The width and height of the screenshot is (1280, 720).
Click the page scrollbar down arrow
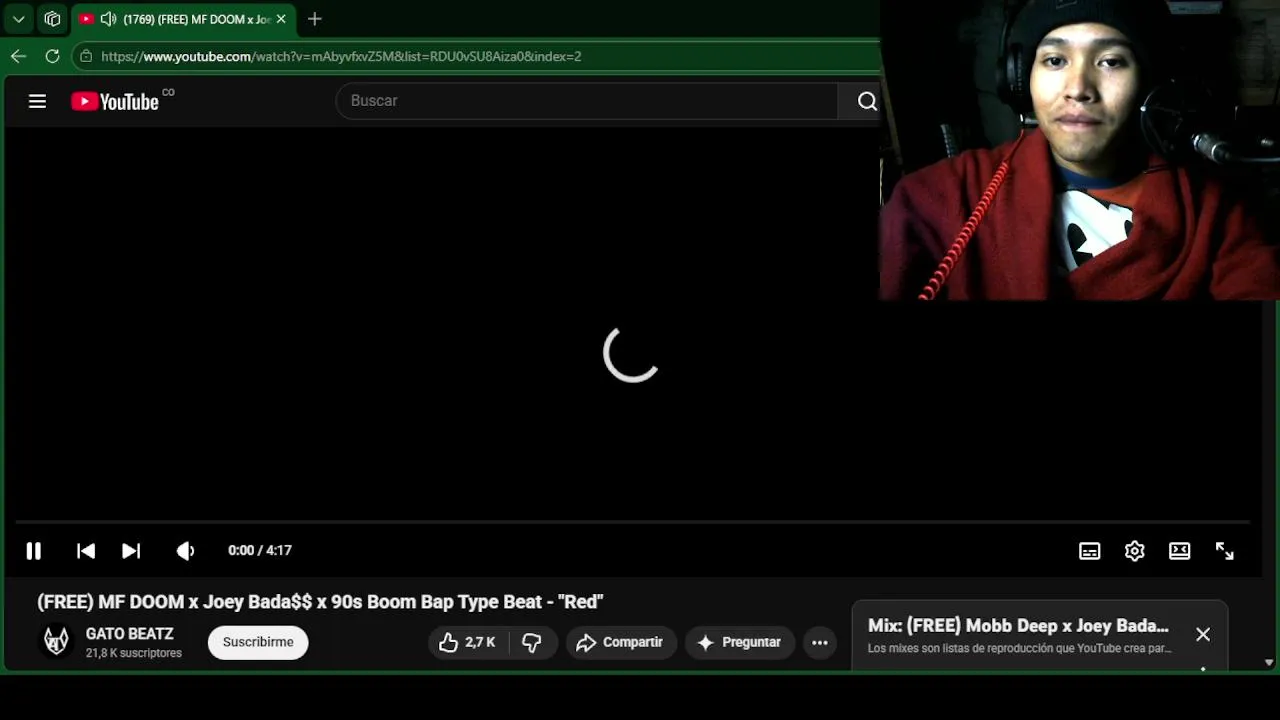pyautogui.click(x=1269, y=662)
